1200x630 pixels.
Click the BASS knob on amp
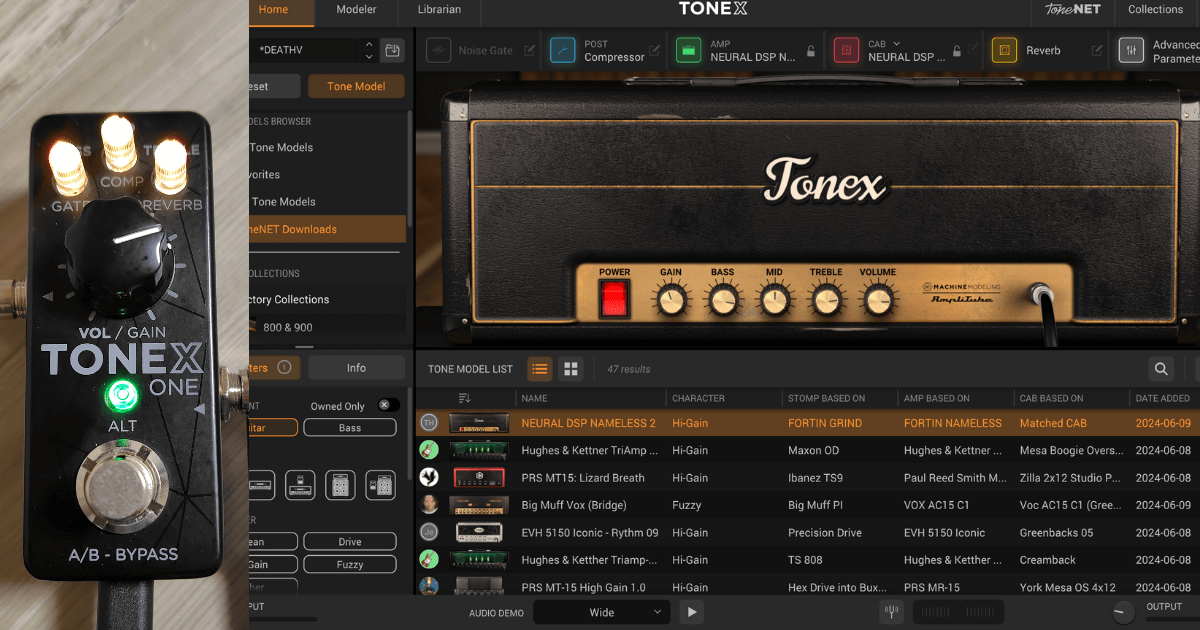click(x=722, y=299)
